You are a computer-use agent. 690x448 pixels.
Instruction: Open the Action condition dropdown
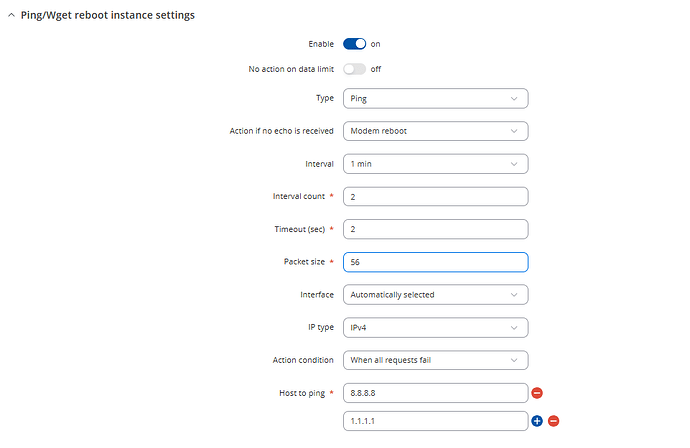click(x=435, y=360)
